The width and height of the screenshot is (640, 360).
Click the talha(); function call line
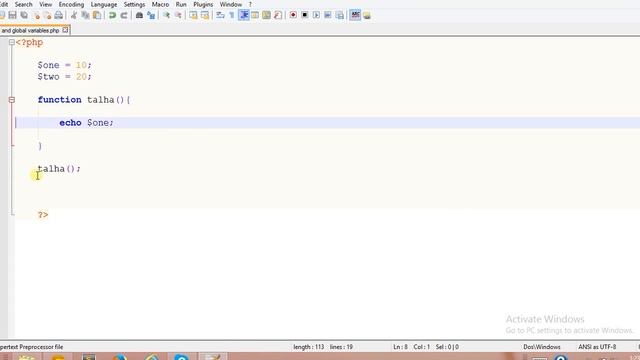click(59, 169)
